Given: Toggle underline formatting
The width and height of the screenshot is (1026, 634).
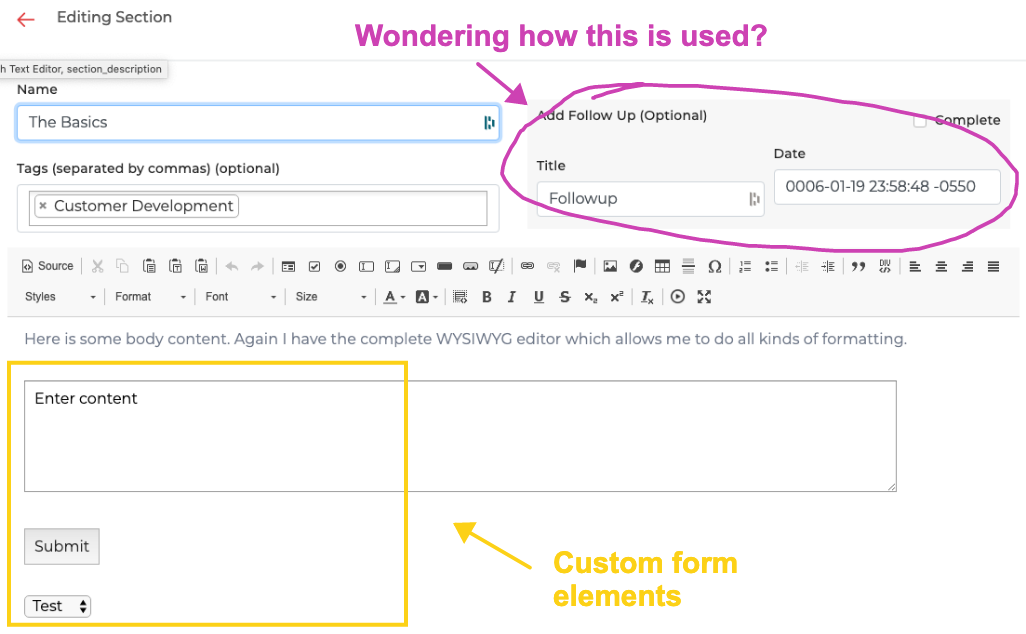Looking at the screenshot, I should pos(539,297).
